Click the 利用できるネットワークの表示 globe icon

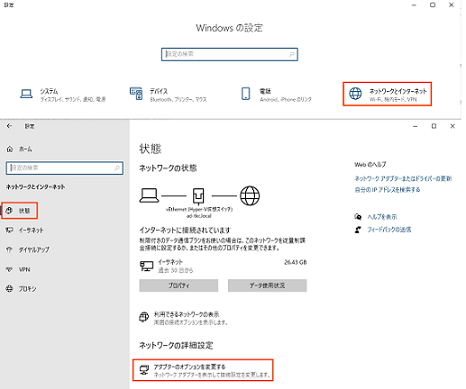coord(144,317)
